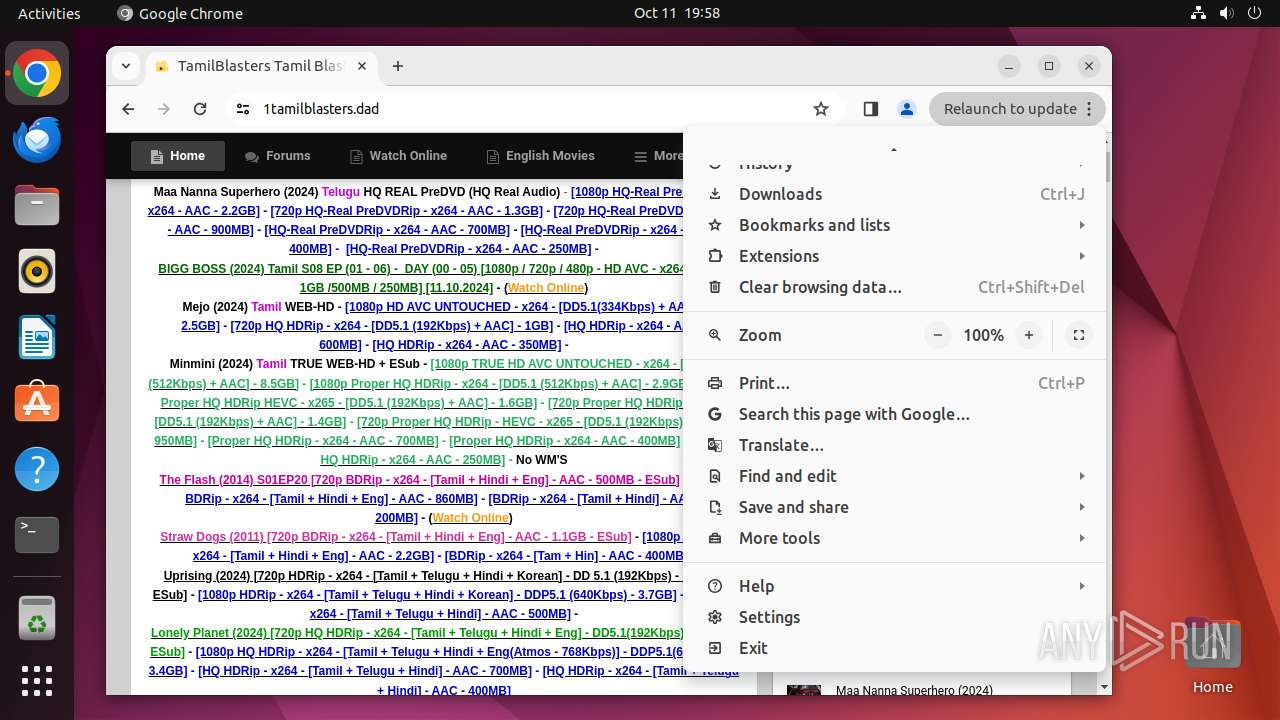Open the tab search dropdown
The image size is (1280, 720).
(x=125, y=66)
